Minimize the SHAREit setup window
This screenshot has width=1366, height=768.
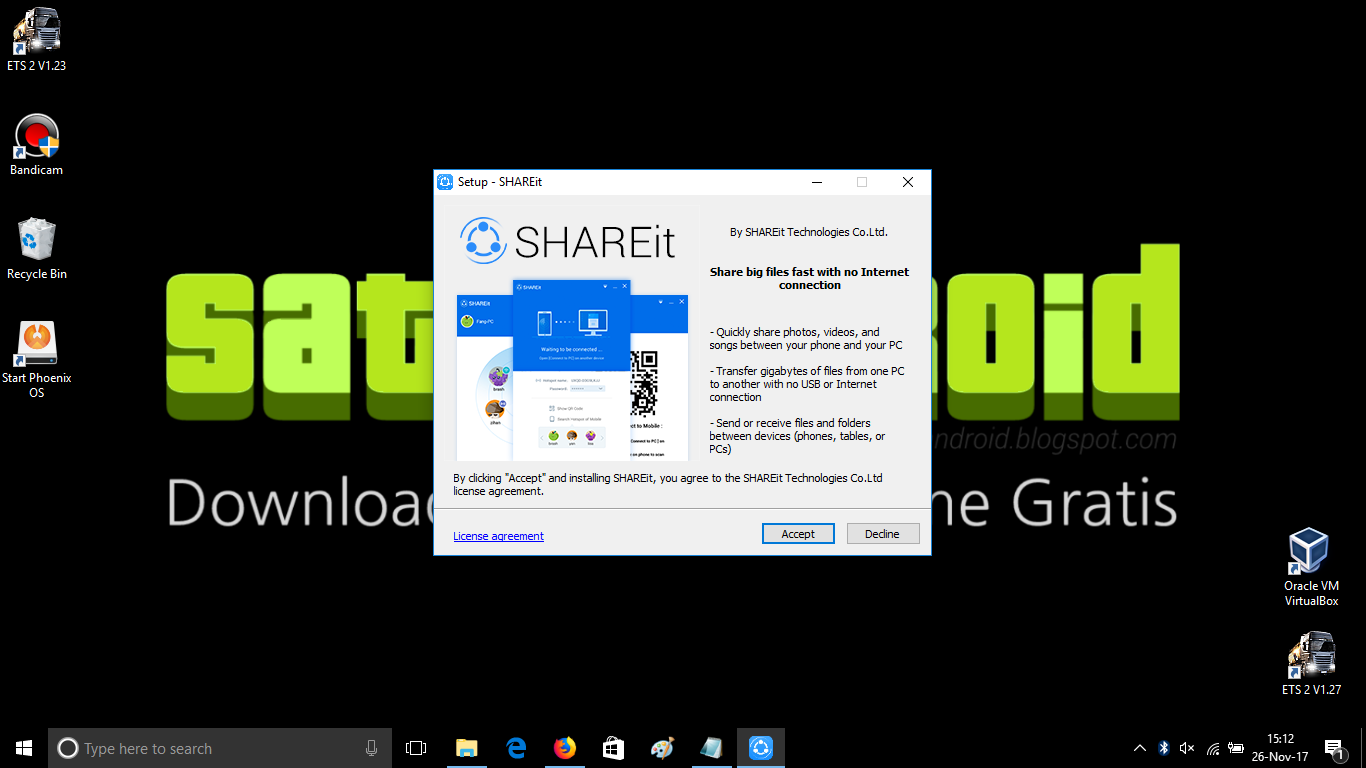[816, 182]
